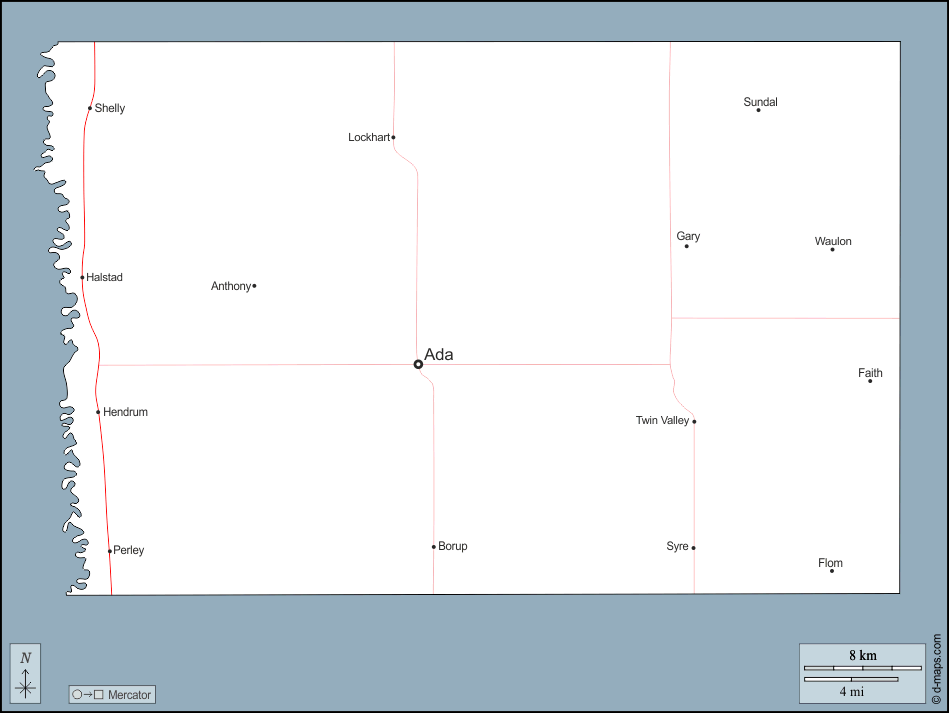Select the Sundal town label

tap(760, 102)
